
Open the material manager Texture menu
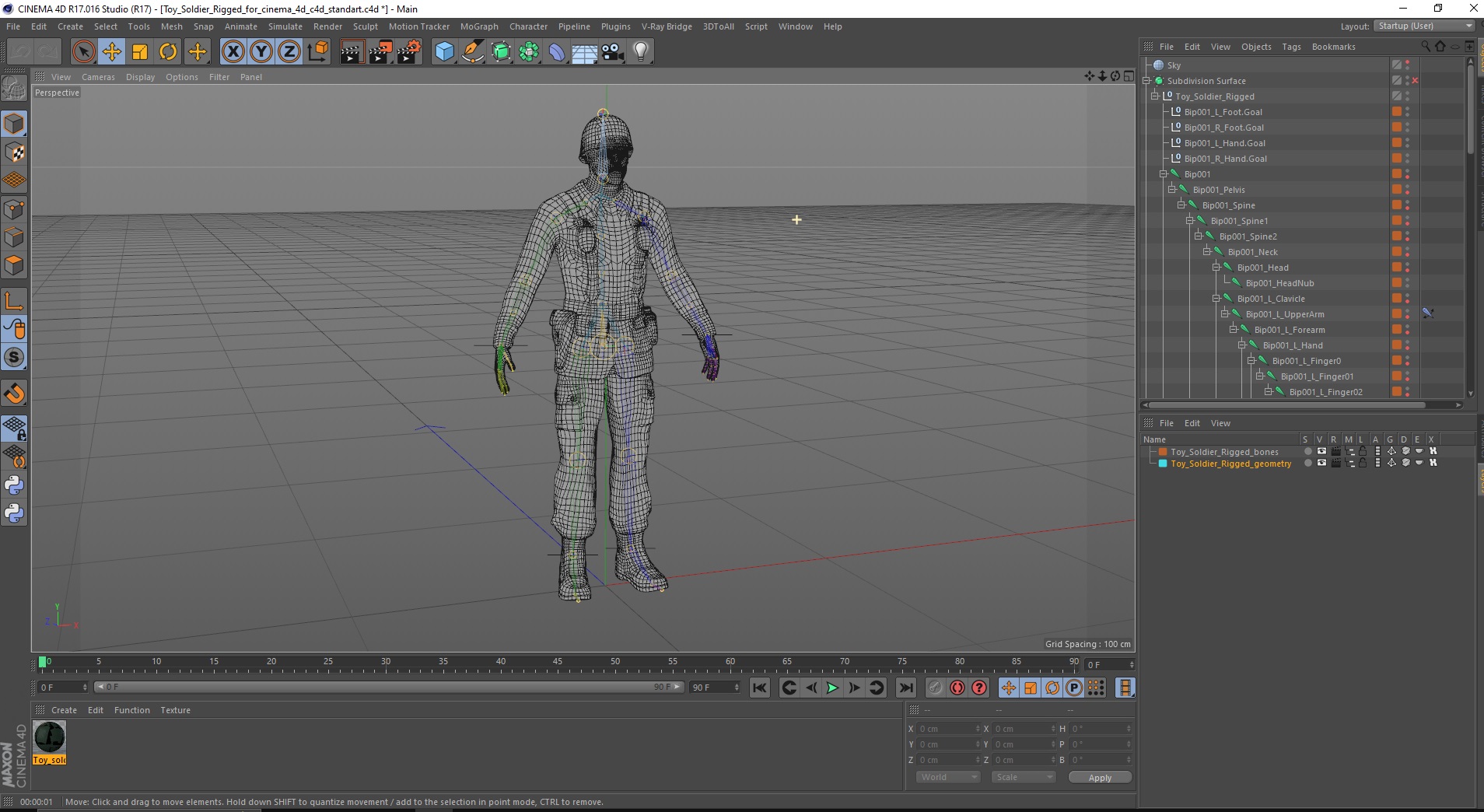point(175,710)
